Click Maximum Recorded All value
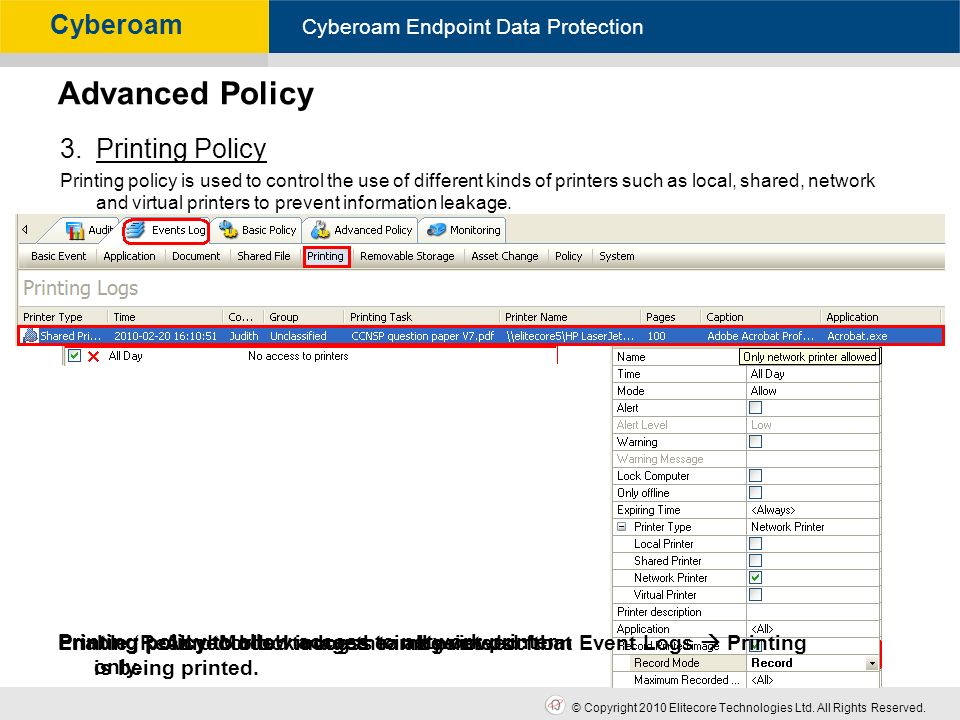The width and height of the screenshot is (960, 720). [813, 680]
